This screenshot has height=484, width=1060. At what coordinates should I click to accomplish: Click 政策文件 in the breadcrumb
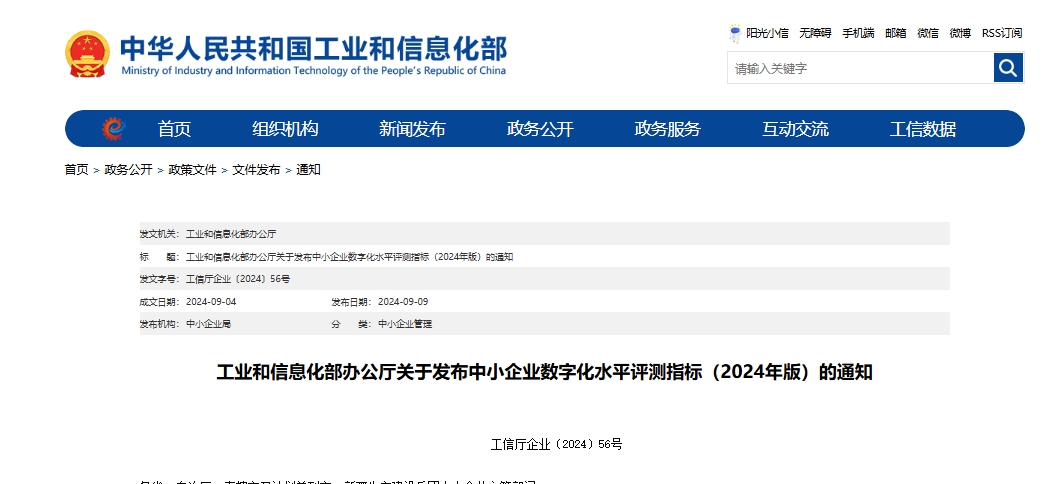192,170
